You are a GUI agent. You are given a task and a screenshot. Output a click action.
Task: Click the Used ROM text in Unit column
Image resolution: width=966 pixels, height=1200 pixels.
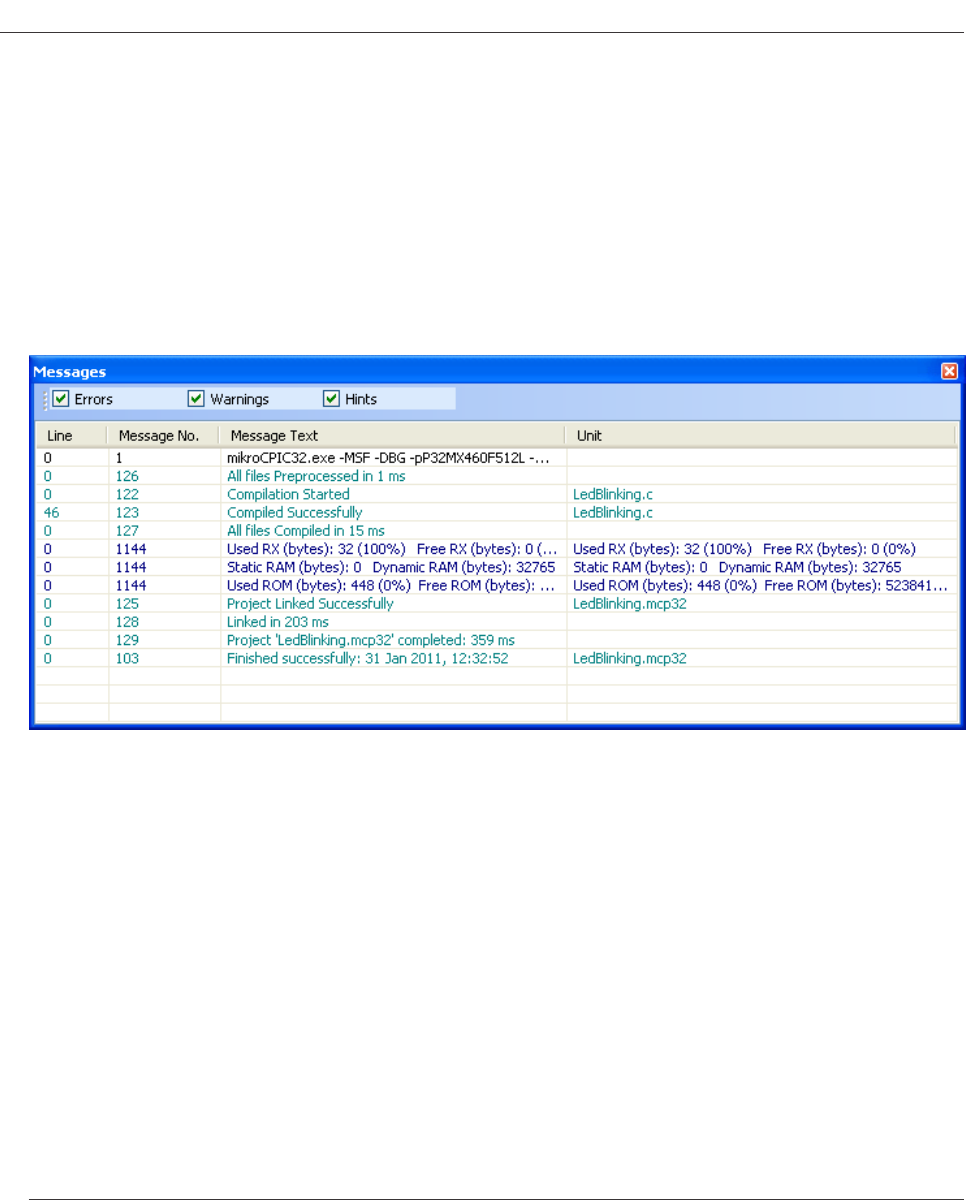(x=760, y=585)
